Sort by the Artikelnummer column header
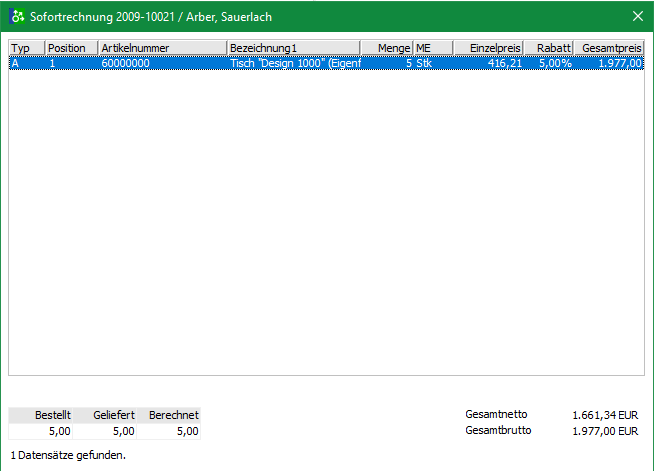The height and width of the screenshot is (471, 655). pyautogui.click(x=162, y=48)
